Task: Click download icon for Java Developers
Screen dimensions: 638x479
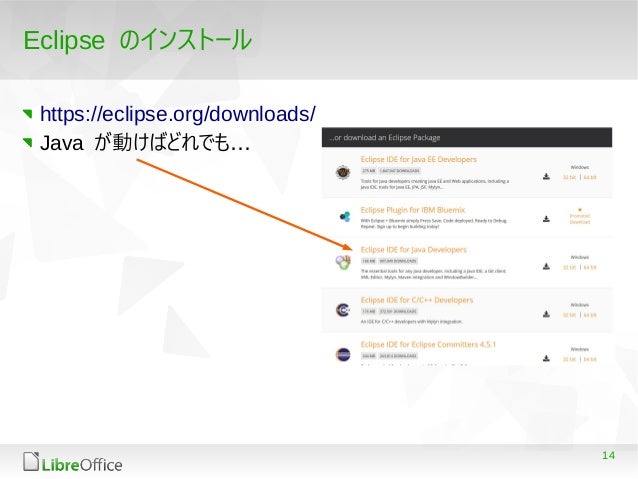Action: tap(546, 266)
